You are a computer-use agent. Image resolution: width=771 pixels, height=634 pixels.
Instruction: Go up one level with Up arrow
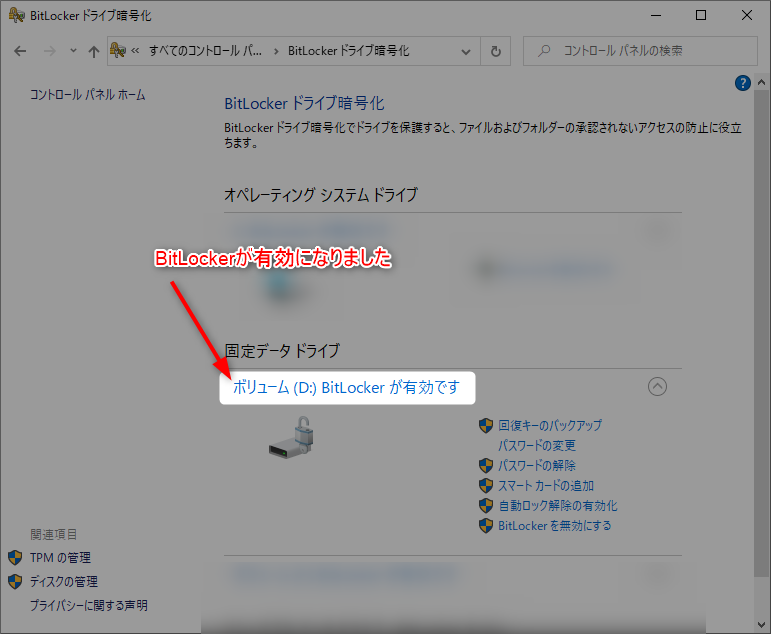(x=93, y=51)
